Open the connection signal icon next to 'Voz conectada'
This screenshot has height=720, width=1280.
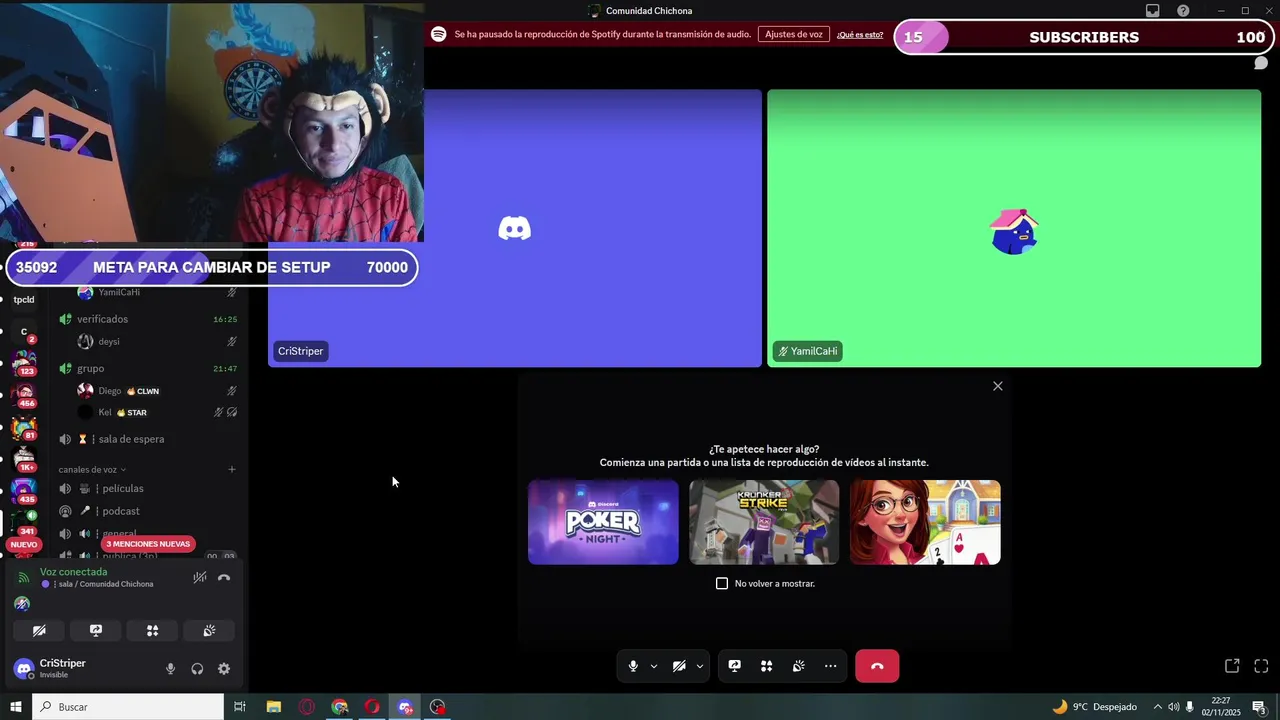point(24,577)
